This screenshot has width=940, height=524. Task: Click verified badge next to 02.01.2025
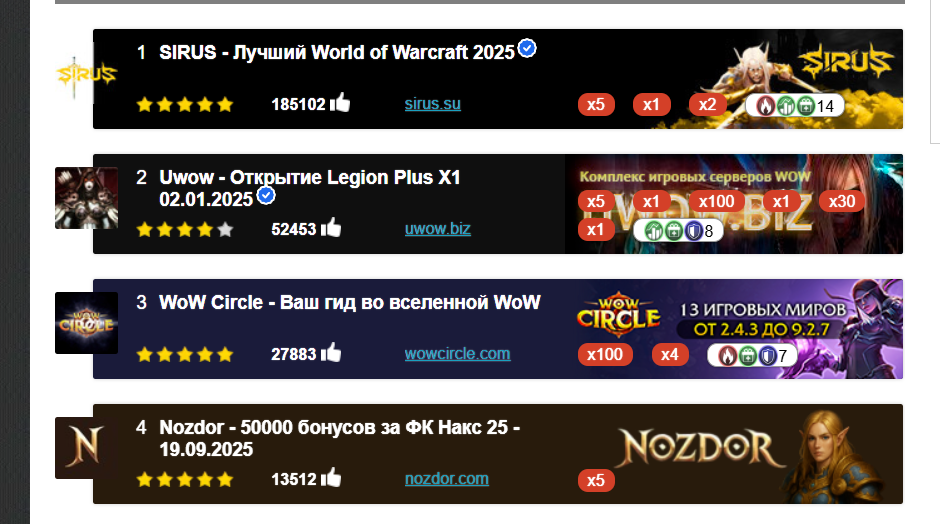coord(266,195)
